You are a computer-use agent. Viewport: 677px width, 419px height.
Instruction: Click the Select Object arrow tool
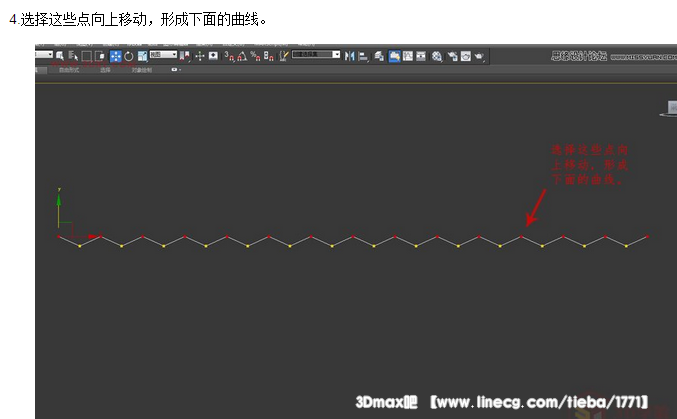point(60,56)
